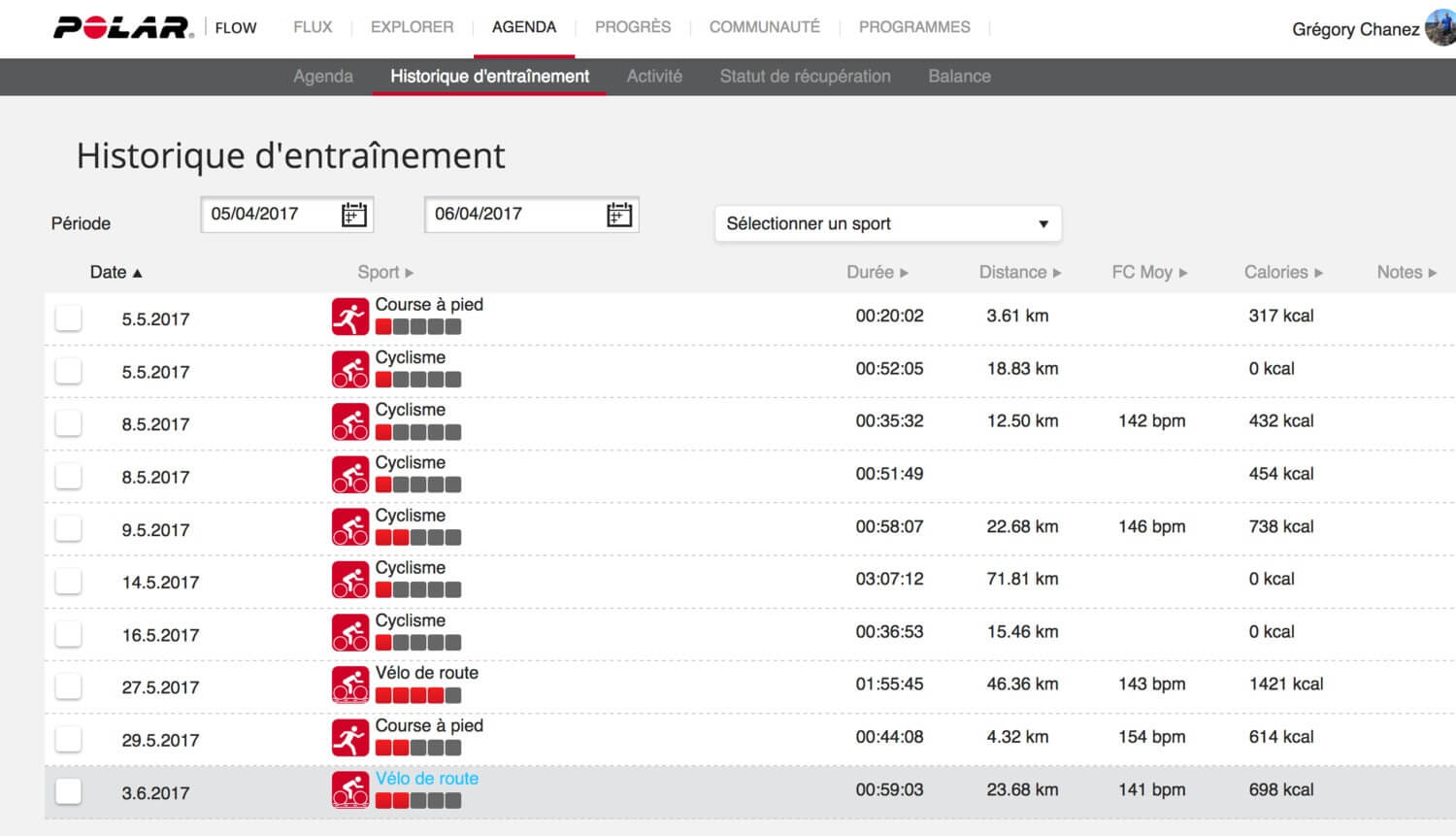Sort by Notes column

point(1406,272)
